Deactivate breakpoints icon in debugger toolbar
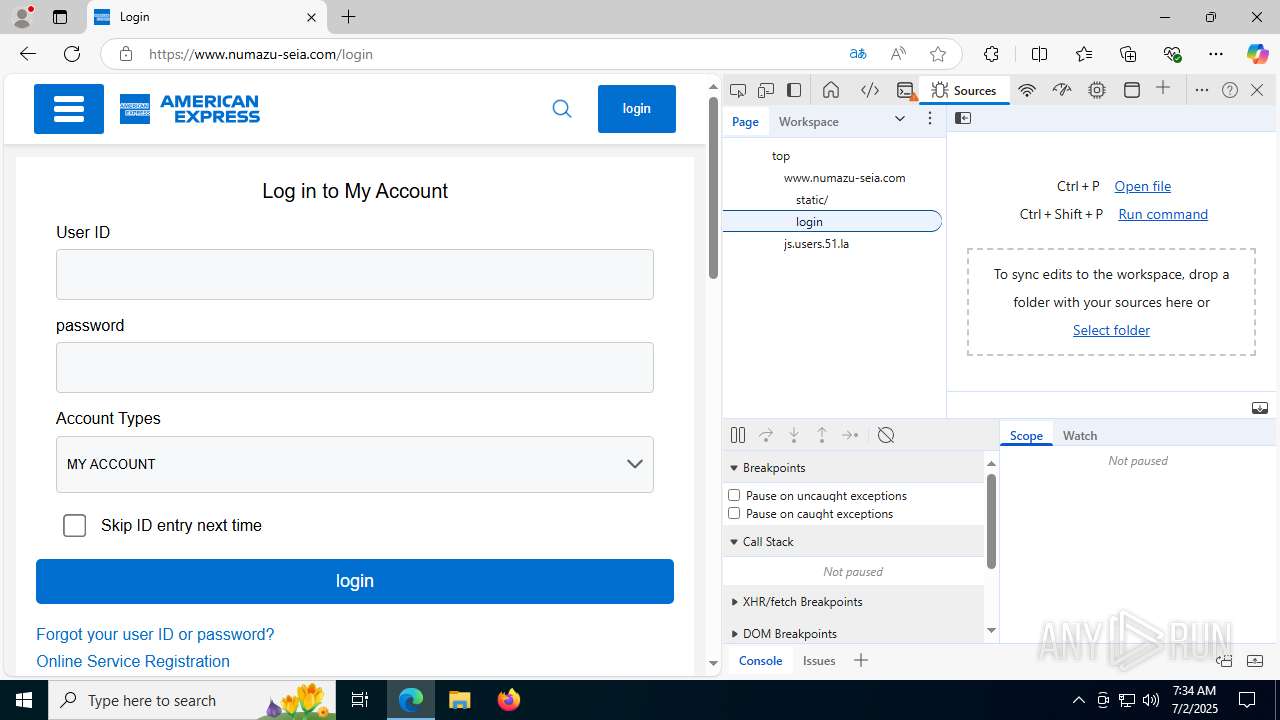 click(886, 435)
